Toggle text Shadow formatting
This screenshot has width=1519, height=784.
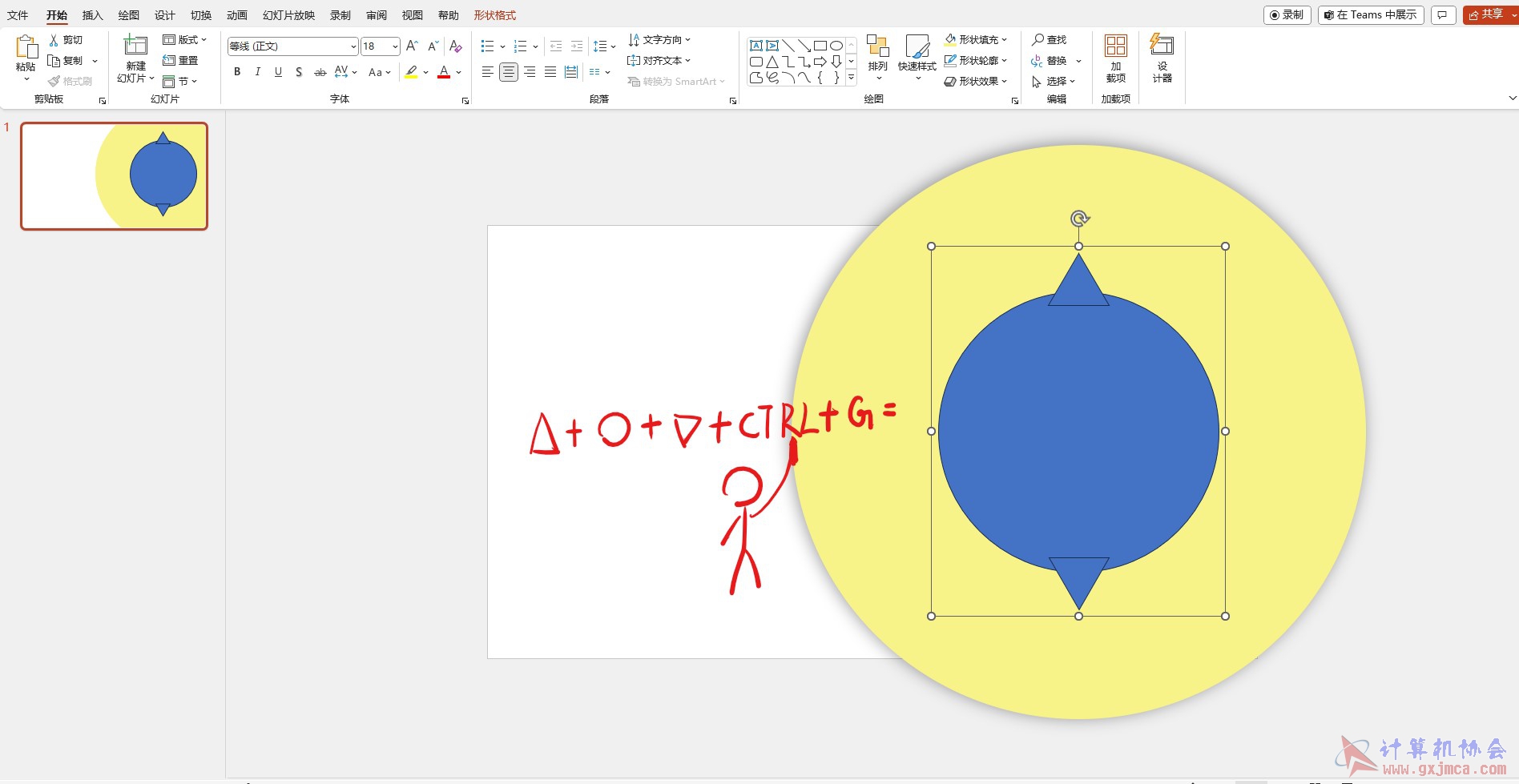(299, 72)
